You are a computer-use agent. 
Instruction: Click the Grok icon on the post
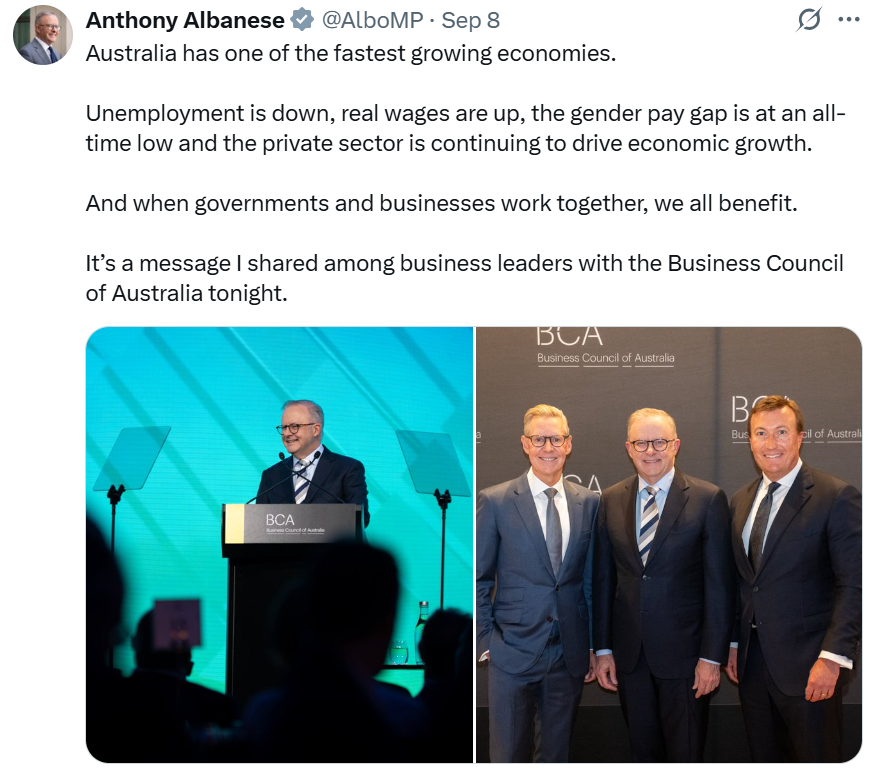[809, 19]
